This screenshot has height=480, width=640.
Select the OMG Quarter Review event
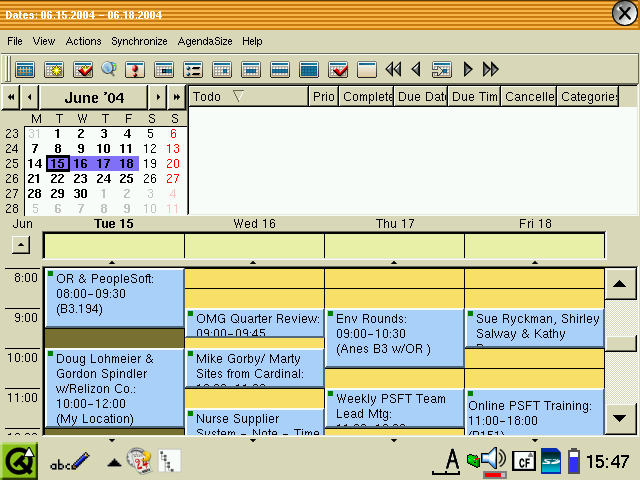[x=255, y=323]
